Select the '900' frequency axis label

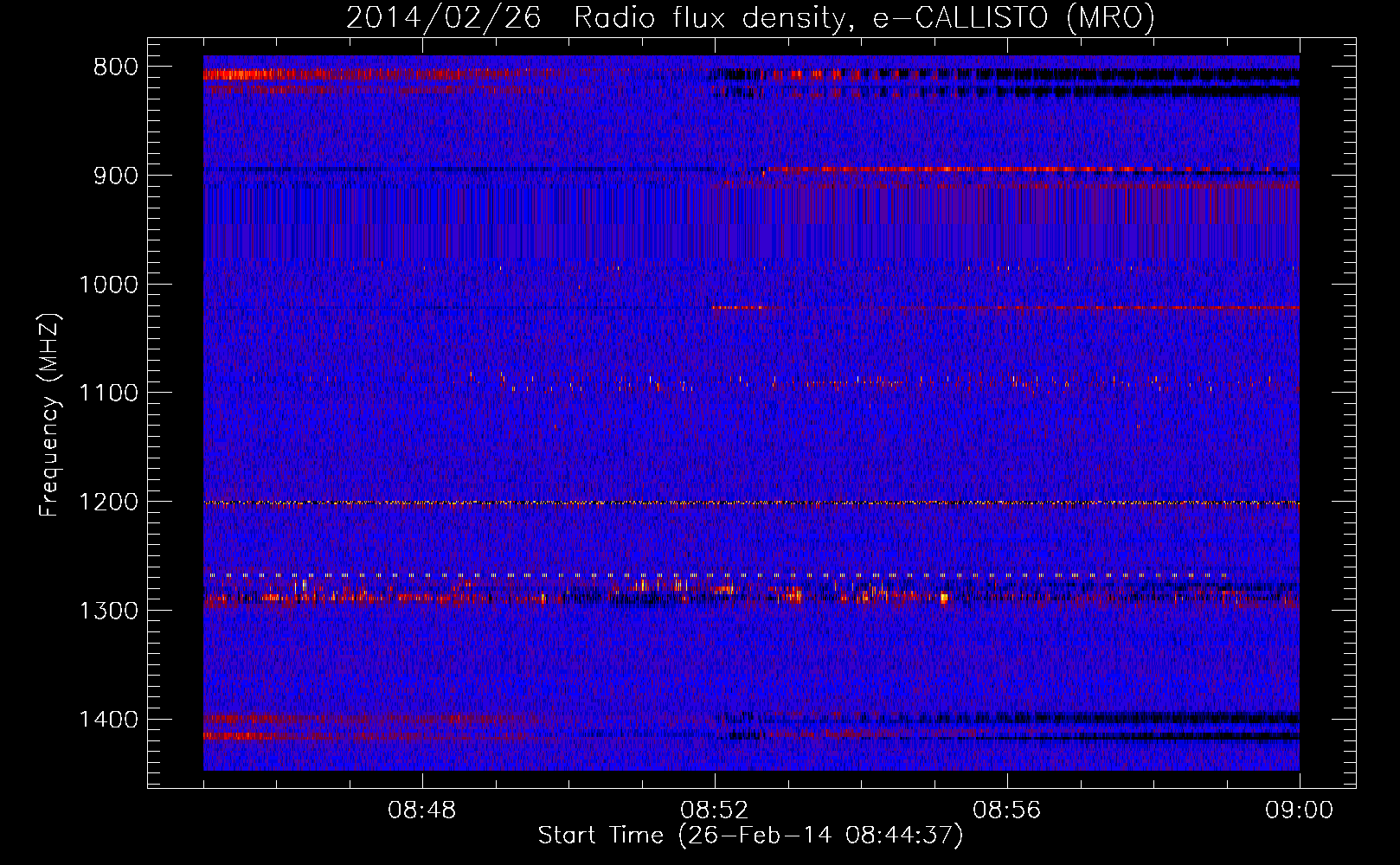coord(116,176)
